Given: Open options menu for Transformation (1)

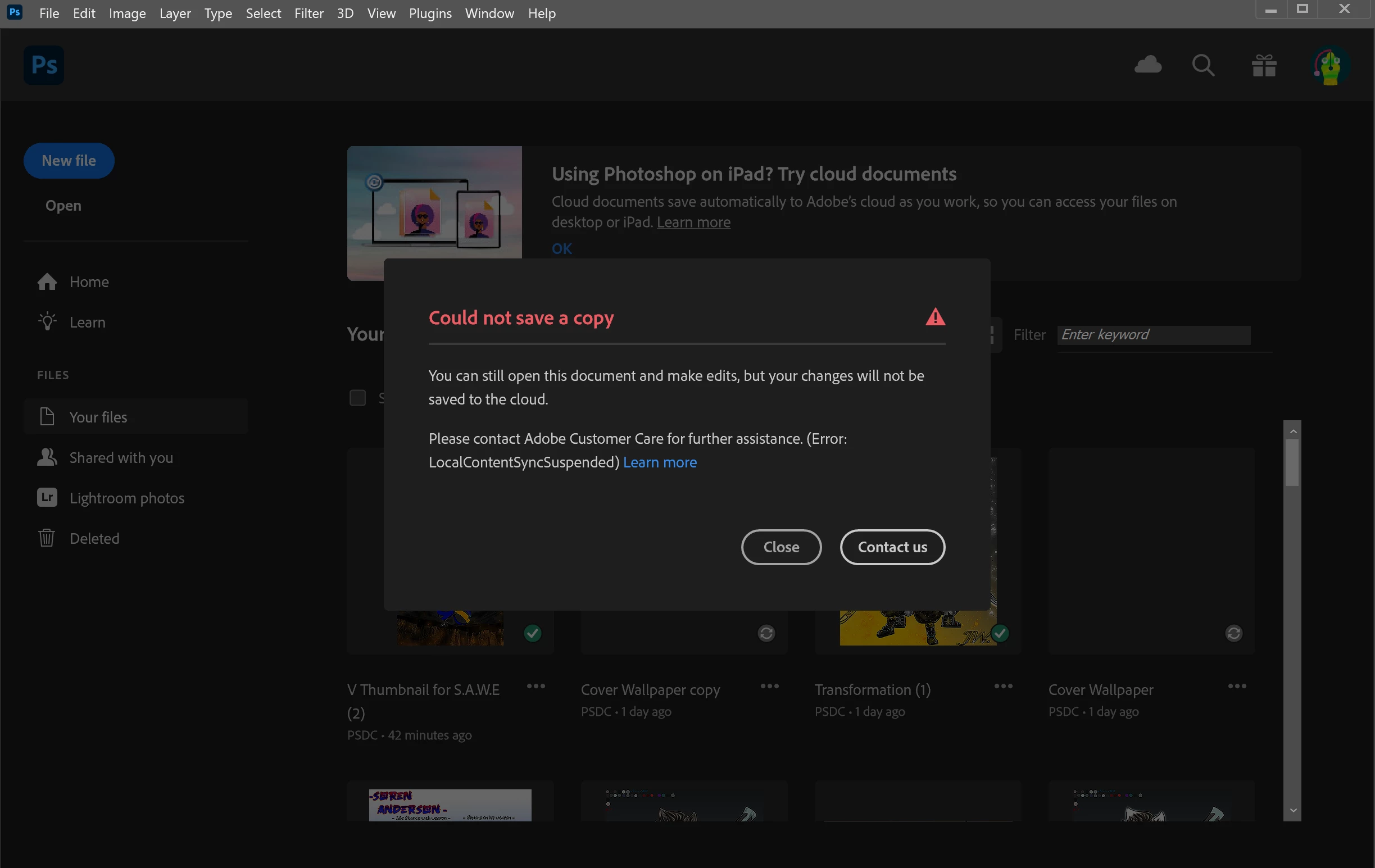Looking at the screenshot, I should 1002,686.
